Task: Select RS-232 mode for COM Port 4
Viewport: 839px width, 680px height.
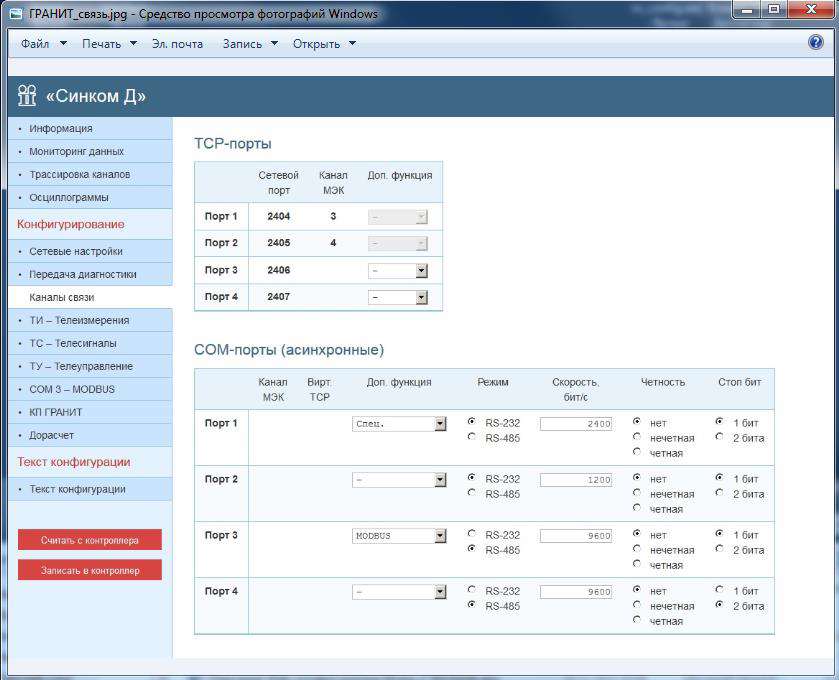Action: pyautogui.click(x=471, y=591)
